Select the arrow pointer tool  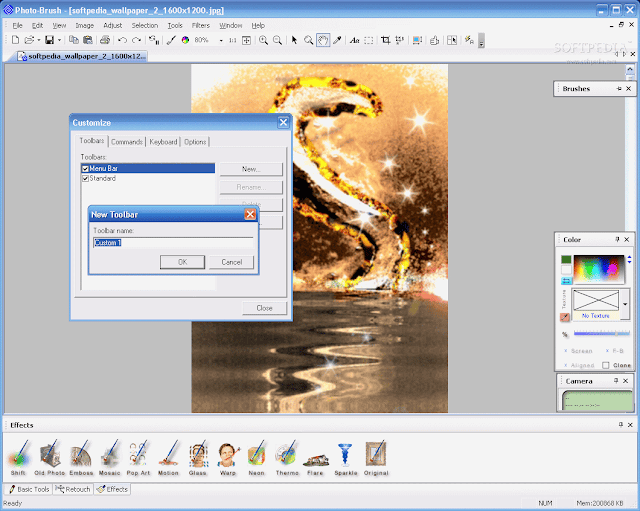pyautogui.click(x=294, y=40)
